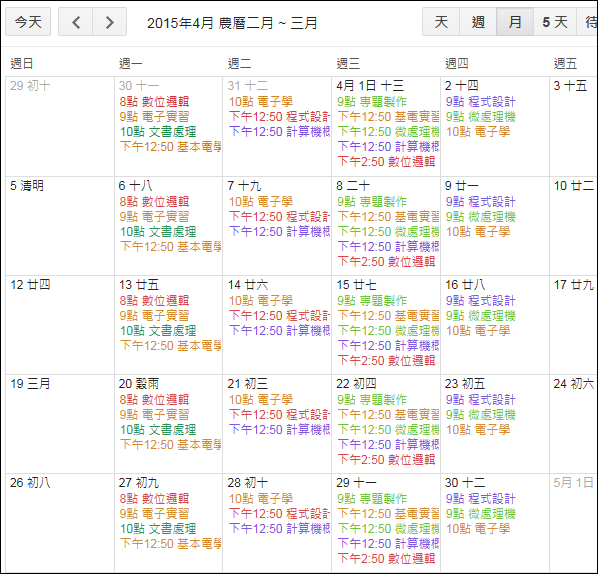Open the 10點 電子學 event on April 2
Image resolution: width=598 pixels, height=574 pixels.
click(x=478, y=132)
